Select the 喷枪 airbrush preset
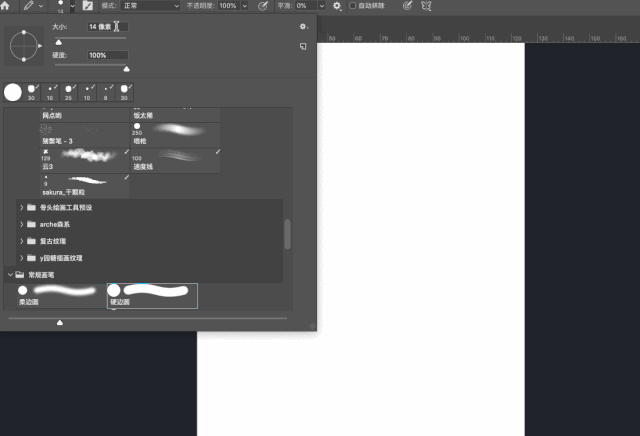640x436 pixels. tap(176, 134)
